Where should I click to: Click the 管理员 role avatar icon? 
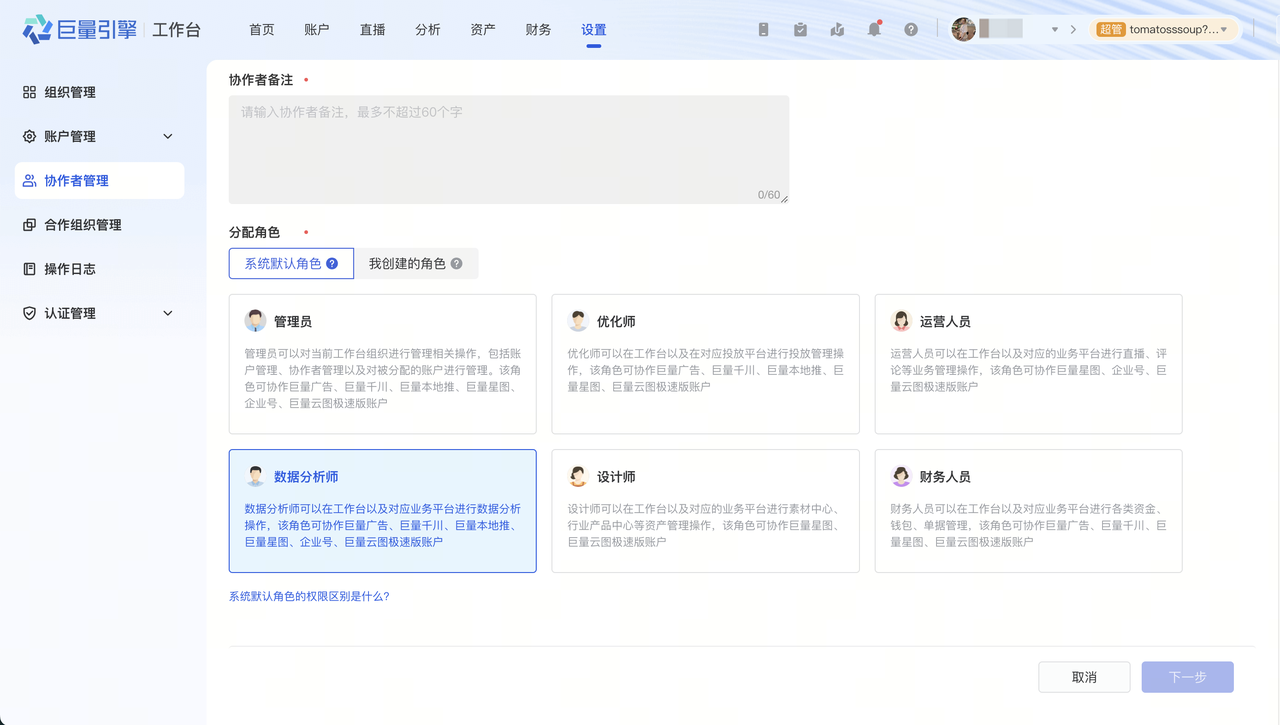point(255,321)
